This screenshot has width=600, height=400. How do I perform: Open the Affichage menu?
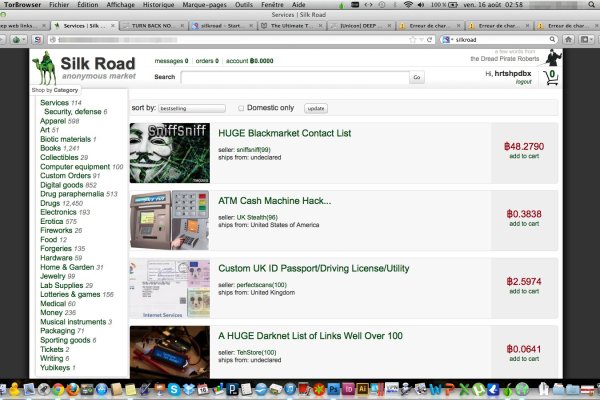[121, 5]
